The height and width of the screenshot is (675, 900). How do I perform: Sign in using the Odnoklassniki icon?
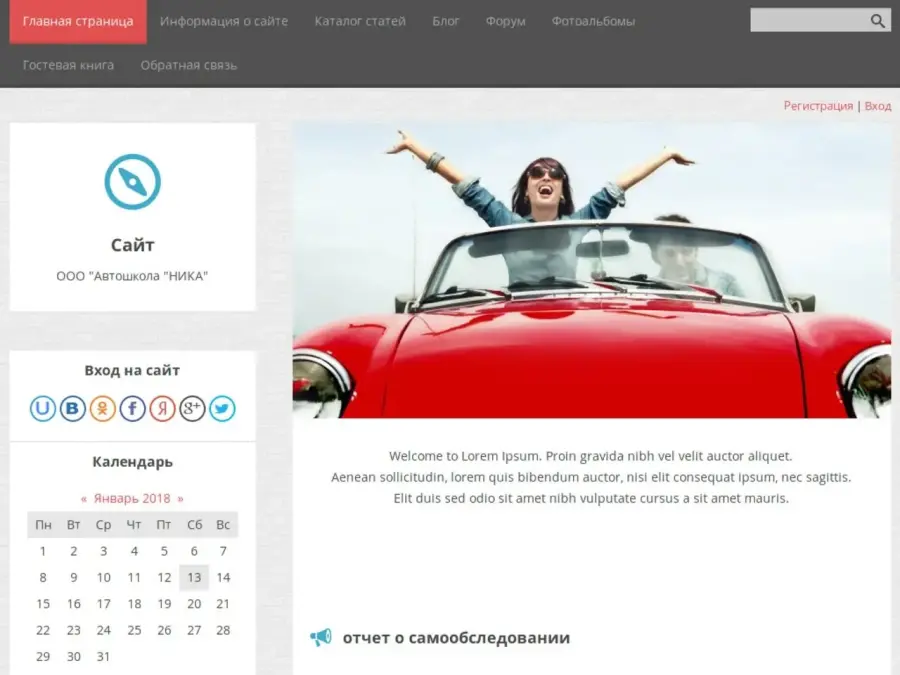tap(103, 408)
